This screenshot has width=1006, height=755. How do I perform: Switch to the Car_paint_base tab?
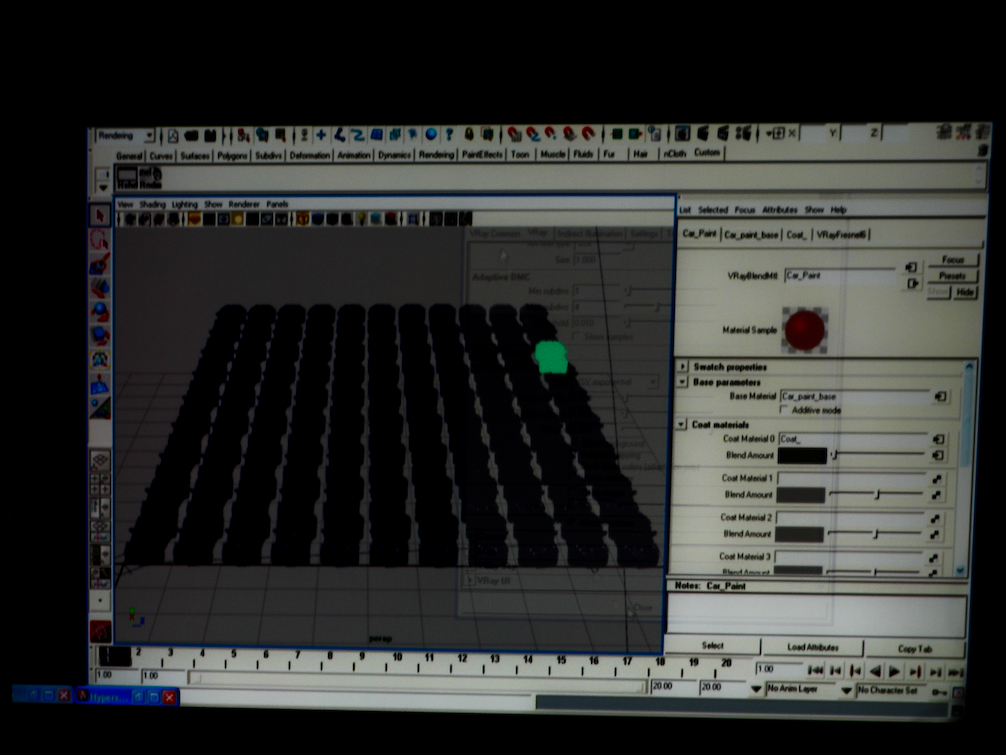coord(751,235)
